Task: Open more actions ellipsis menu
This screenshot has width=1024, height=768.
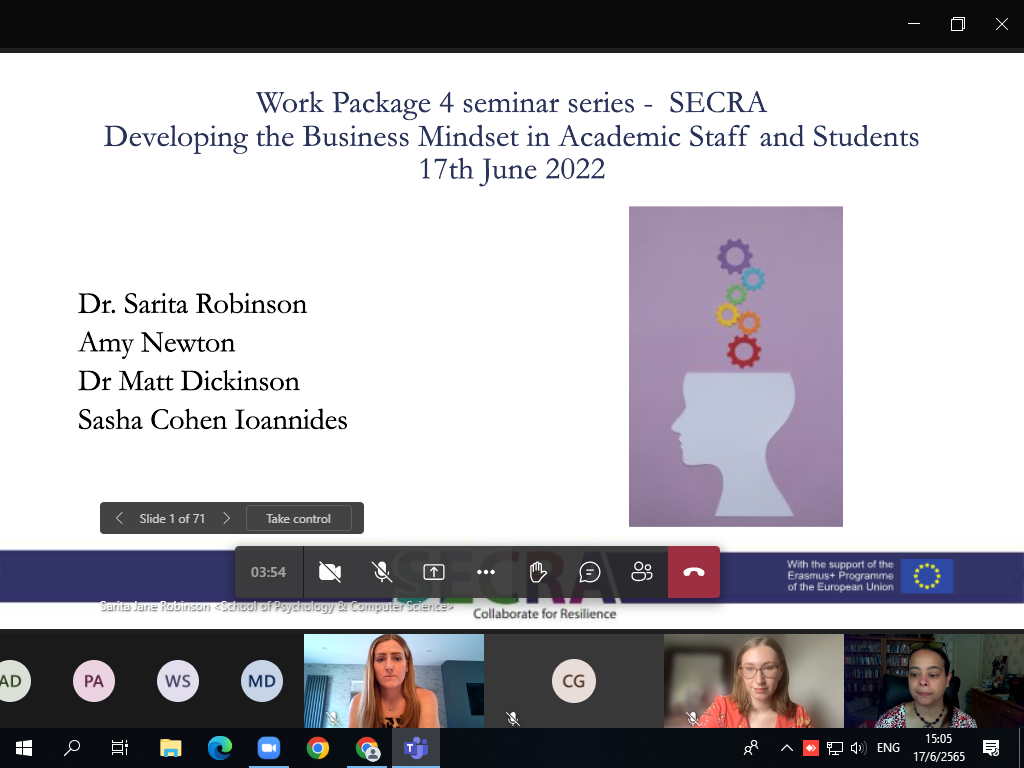Action: [486, 572]
